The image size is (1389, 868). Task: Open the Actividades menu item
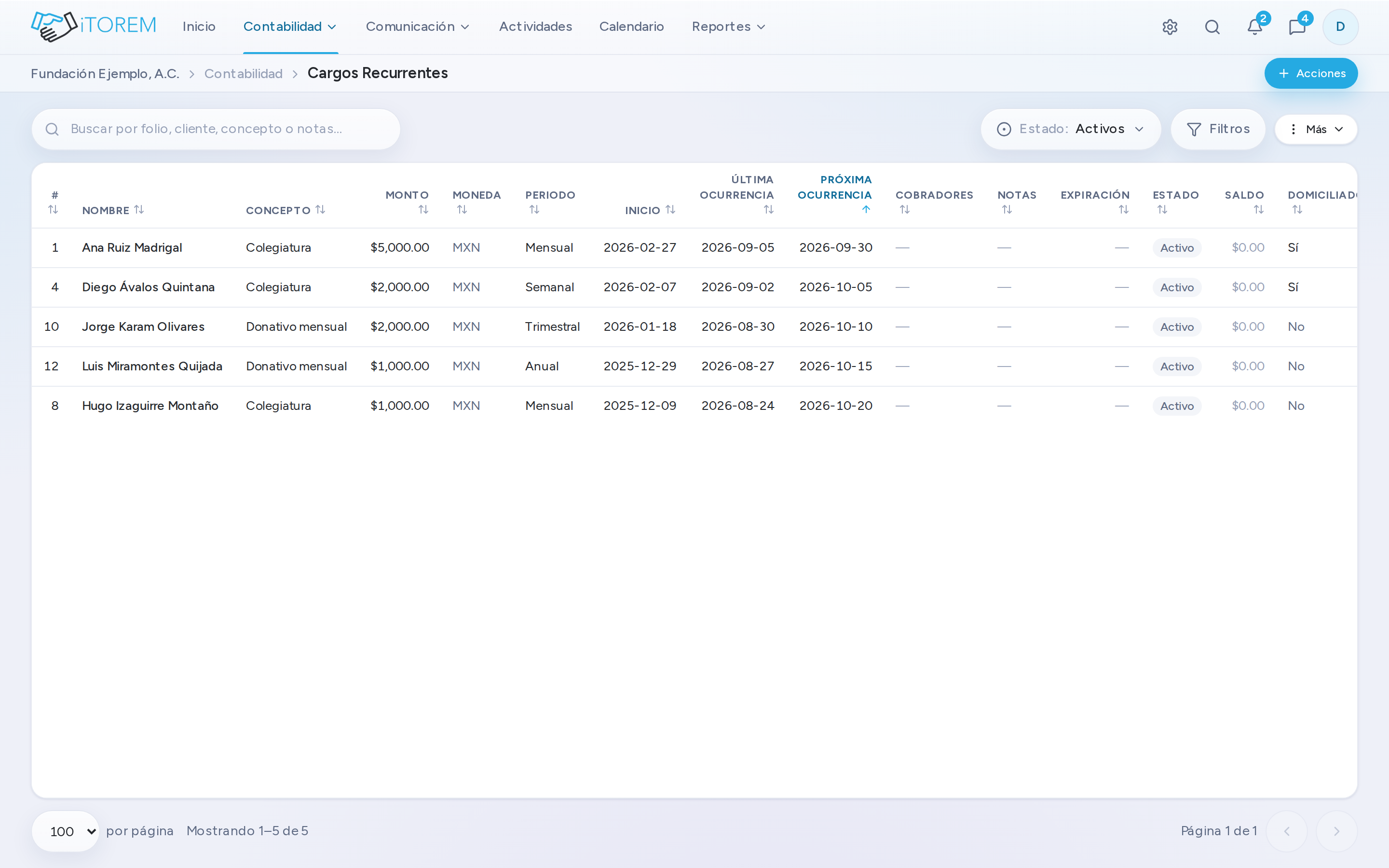pos(535,27)
